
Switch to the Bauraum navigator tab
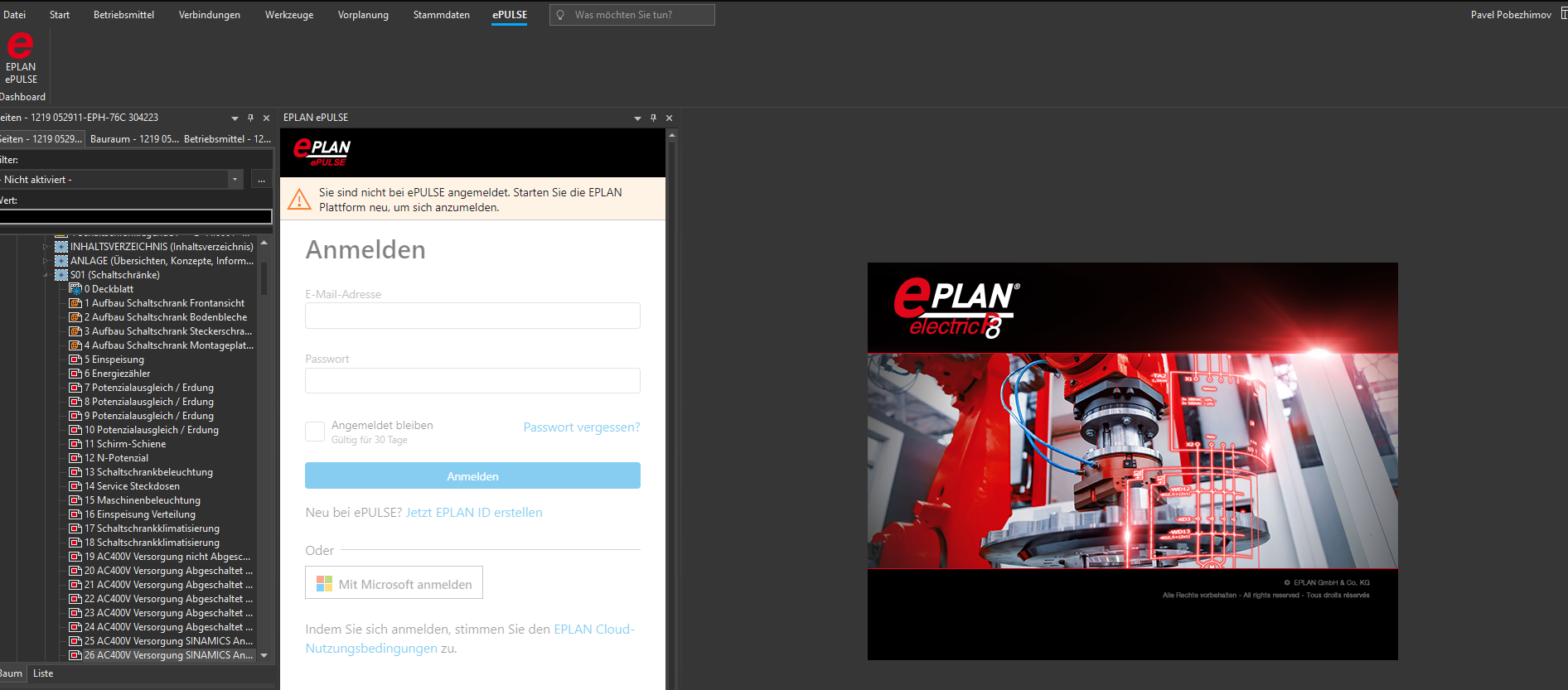tap(134, 139)
